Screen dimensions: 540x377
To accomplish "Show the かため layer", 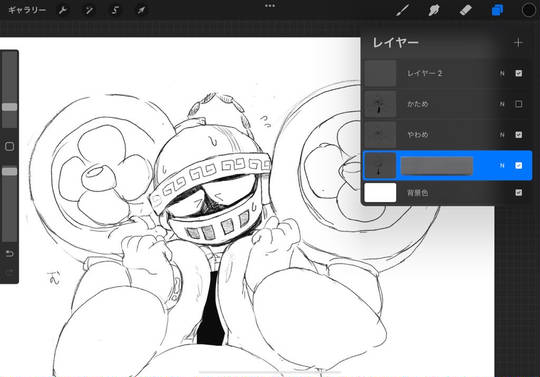I will tap(519, 104).
